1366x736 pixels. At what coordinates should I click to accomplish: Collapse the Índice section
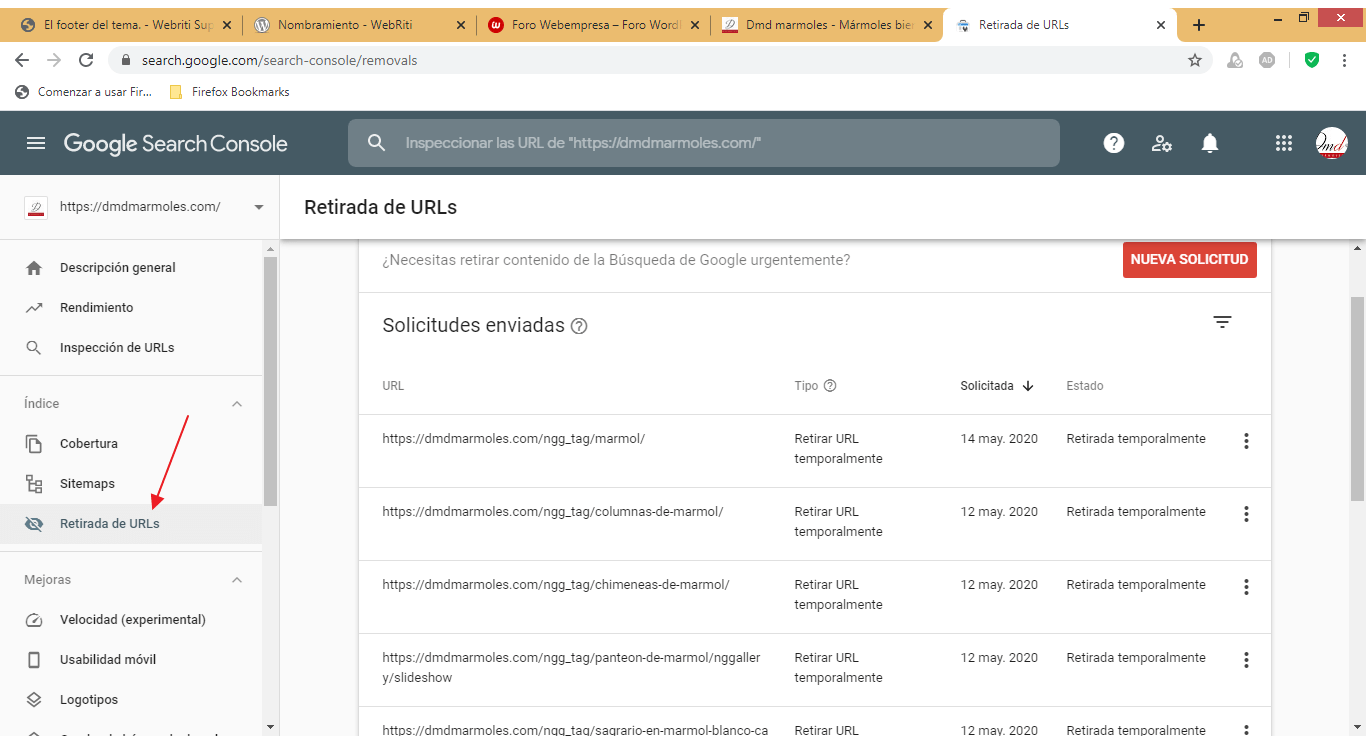click(x=237, y=404)
